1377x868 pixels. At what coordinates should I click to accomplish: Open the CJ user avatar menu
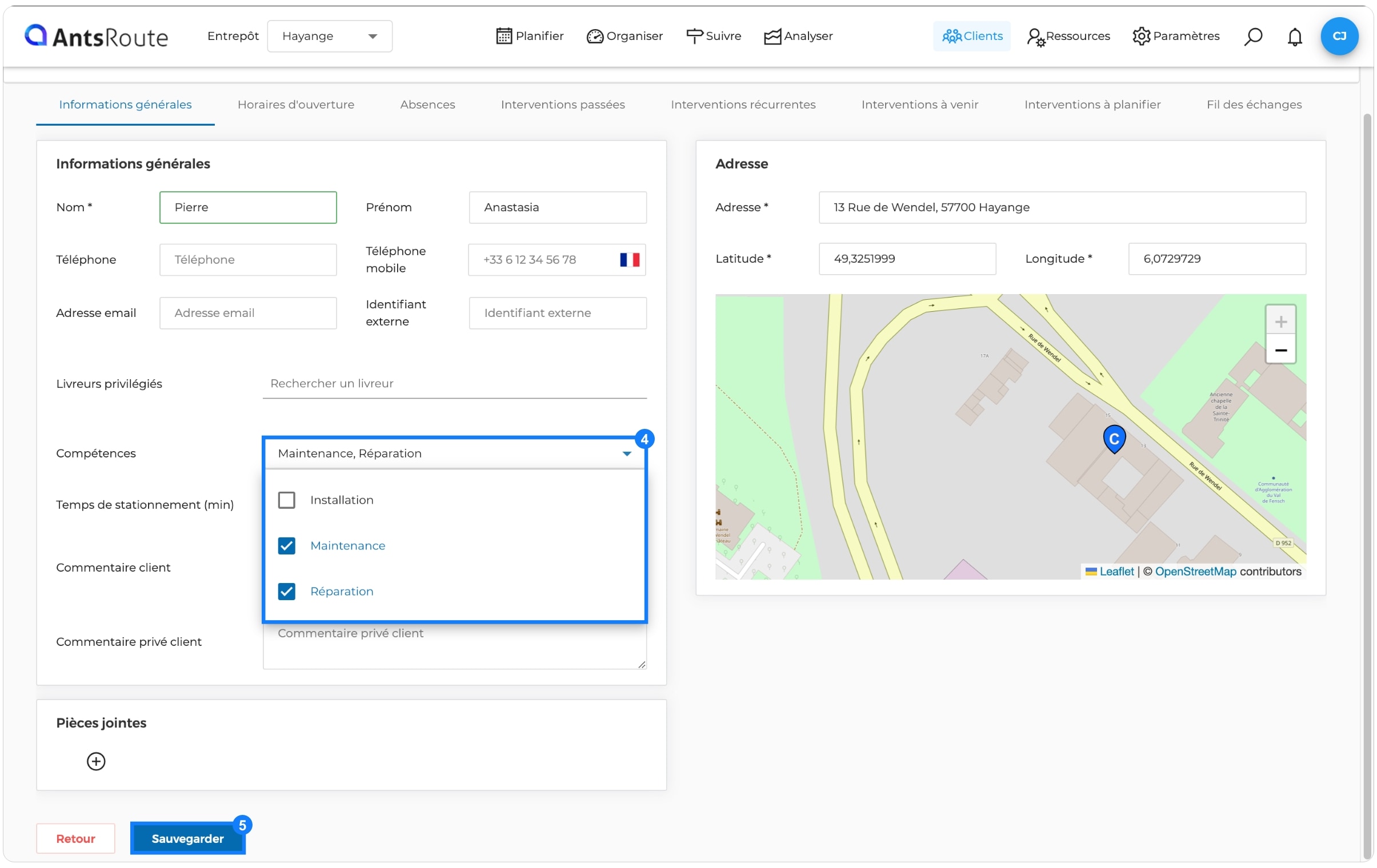coord(1339,36)
